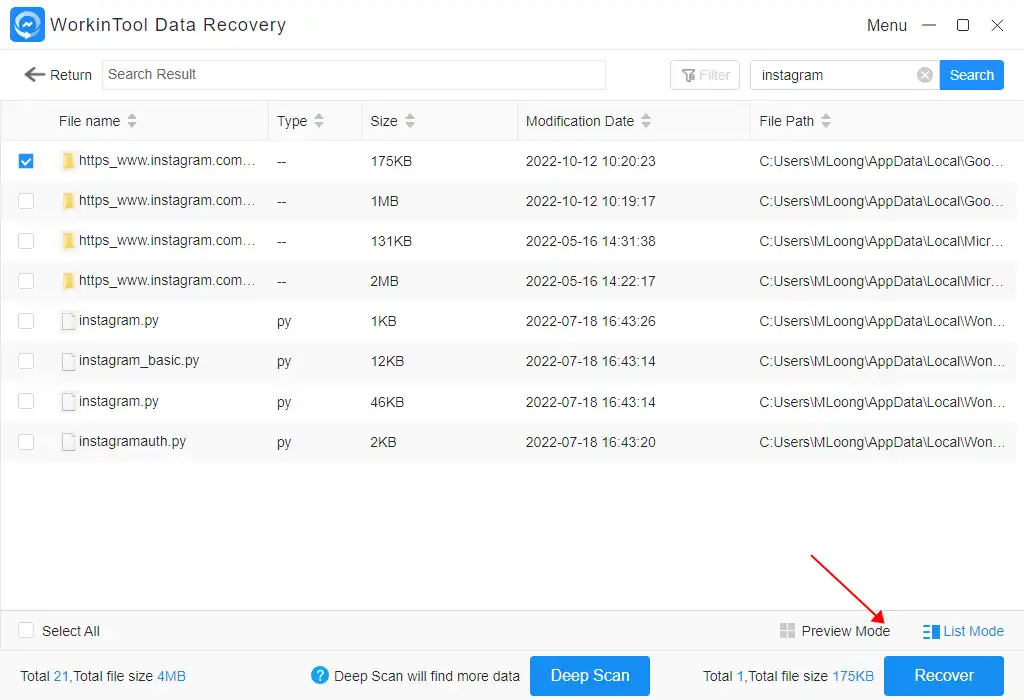
Task: Check the instagram_basic.py checkbox
Action: tap(26, 360)
